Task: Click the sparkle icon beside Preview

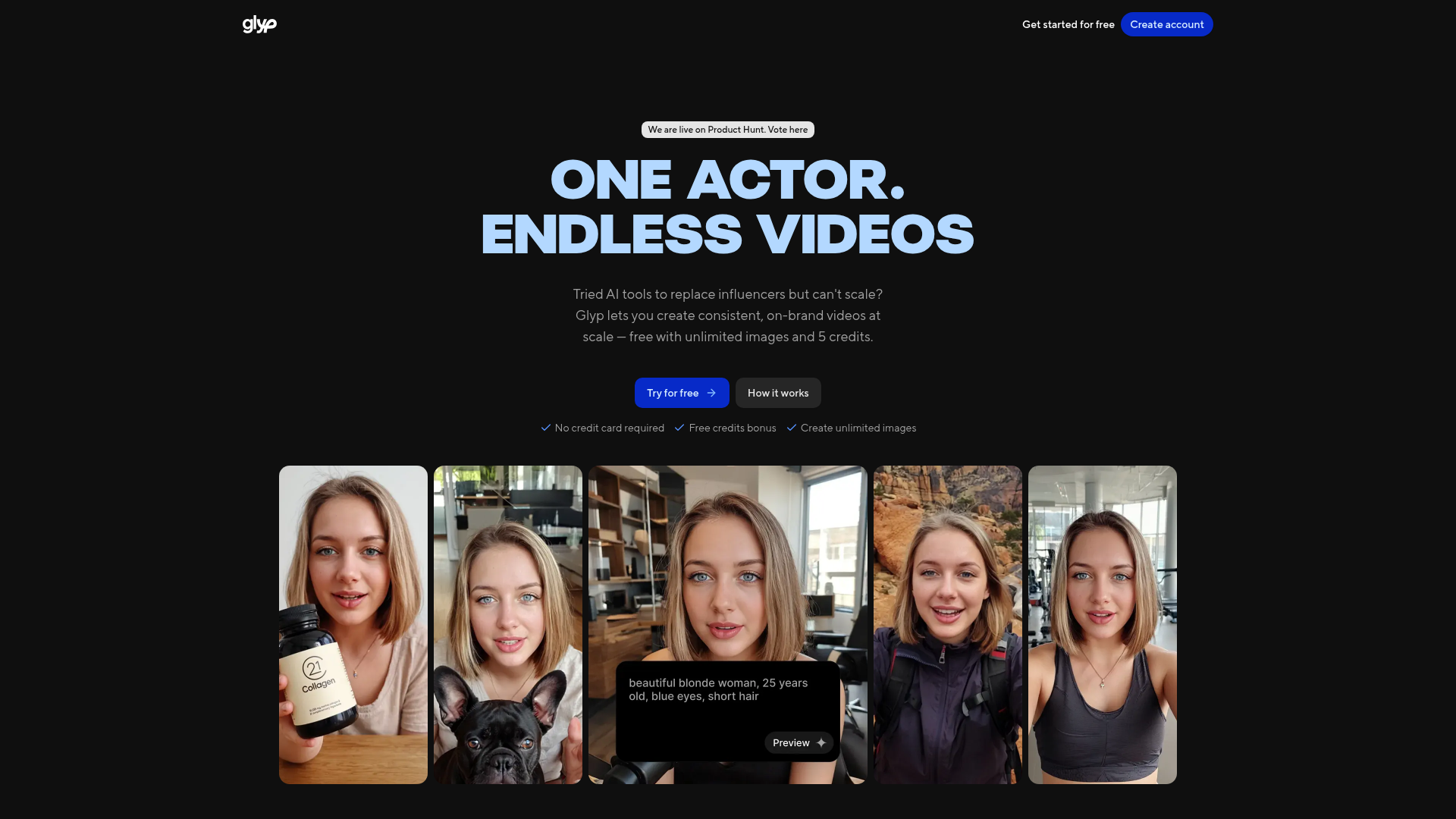Action: pos(821,742)
